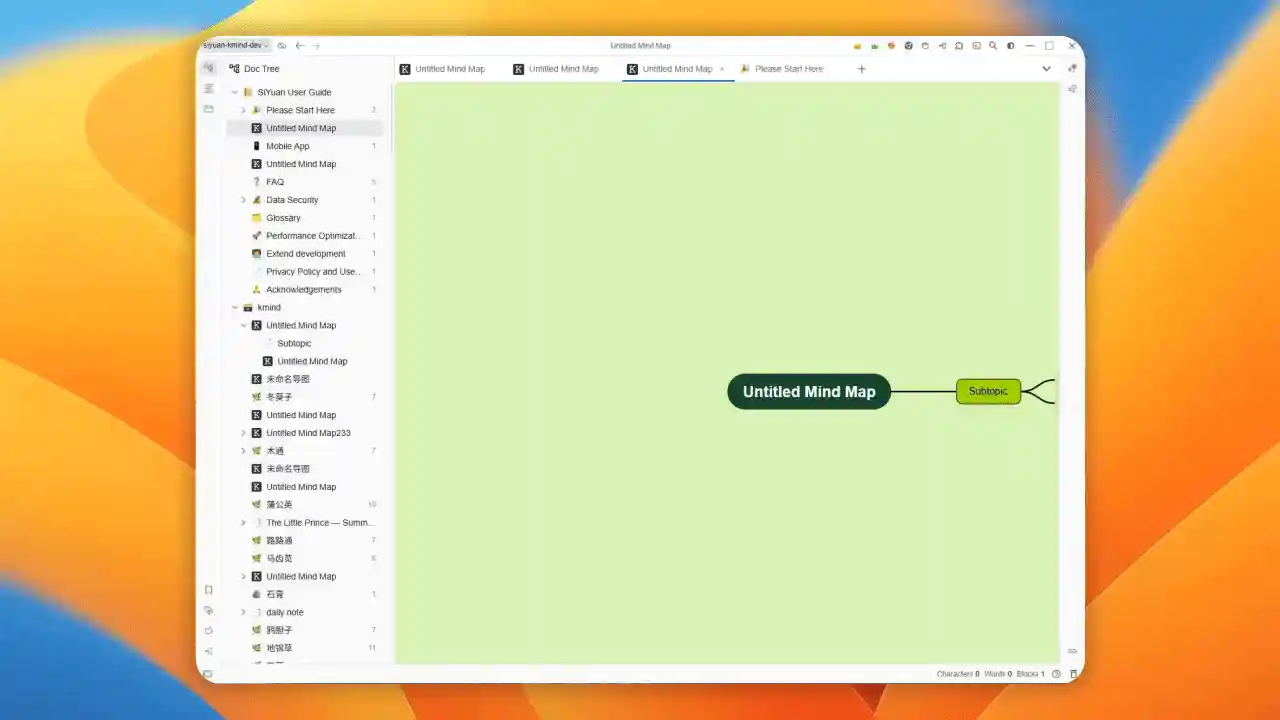Open Acknowledgements in the doc tree
Image resolution: width=1280 pixels, height=720 pixels.
[x=305, y=290]
